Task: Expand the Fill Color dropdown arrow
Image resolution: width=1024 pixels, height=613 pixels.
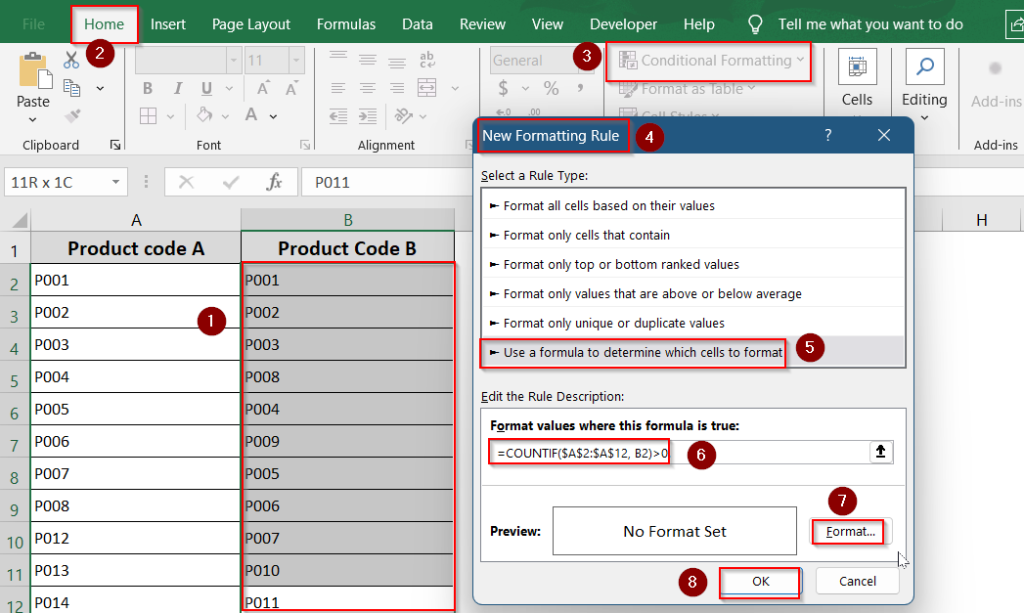Action: (x=225, y=116)
